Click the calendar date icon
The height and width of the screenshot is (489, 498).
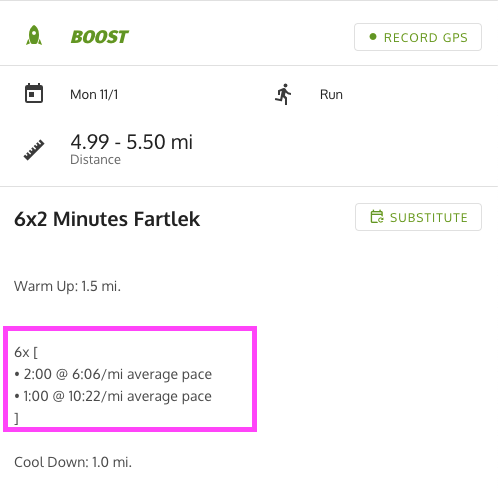point(34,93)
